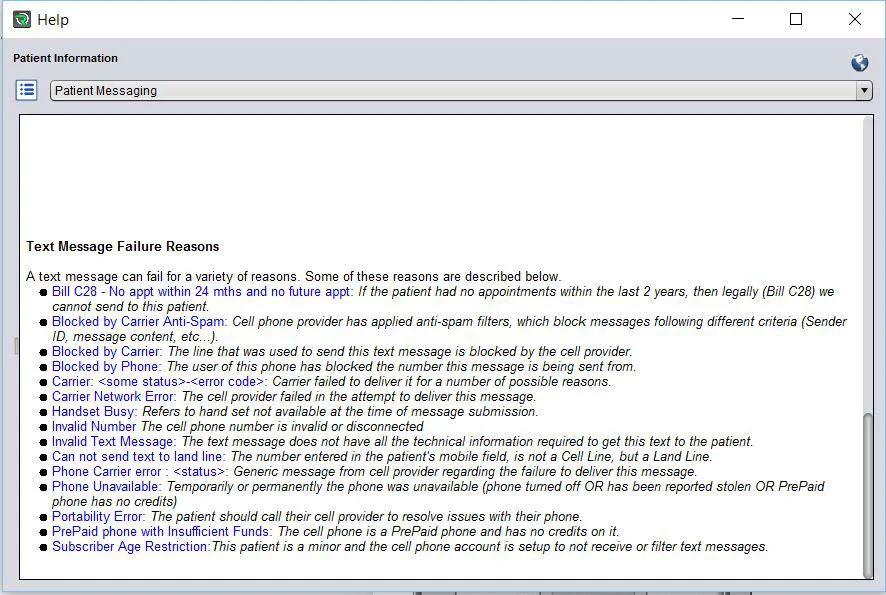Click the 'Carrier Network Error' entry
Screen dimensions: 886x595
[114, 396]
